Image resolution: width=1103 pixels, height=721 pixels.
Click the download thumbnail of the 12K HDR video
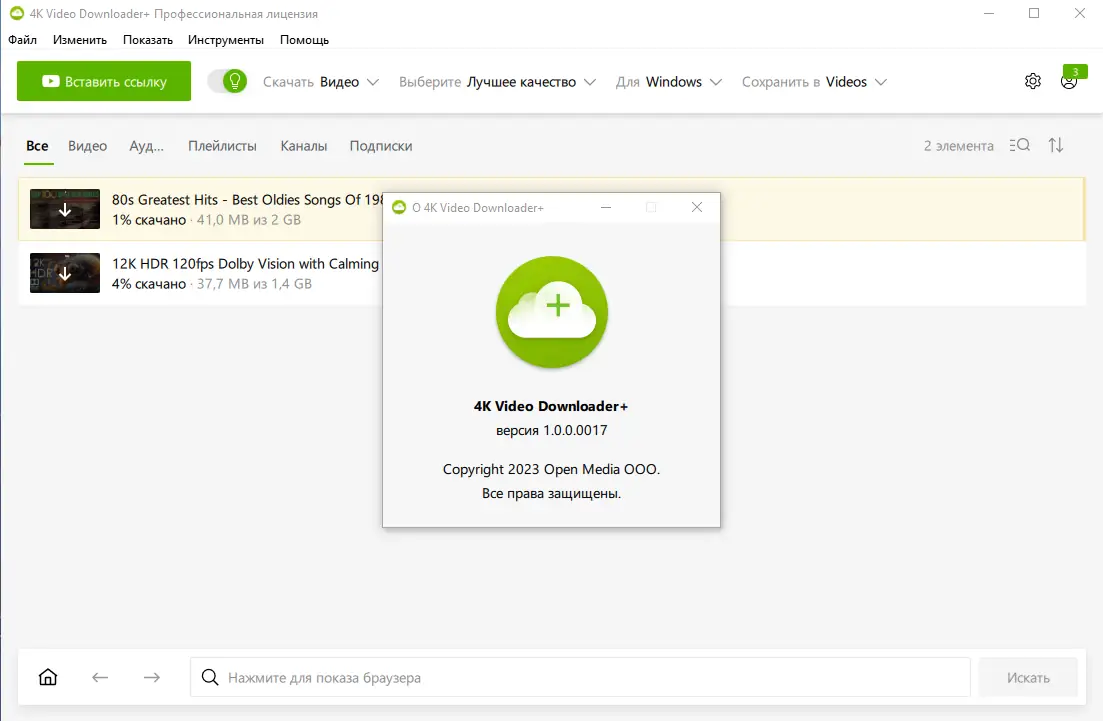64,273
